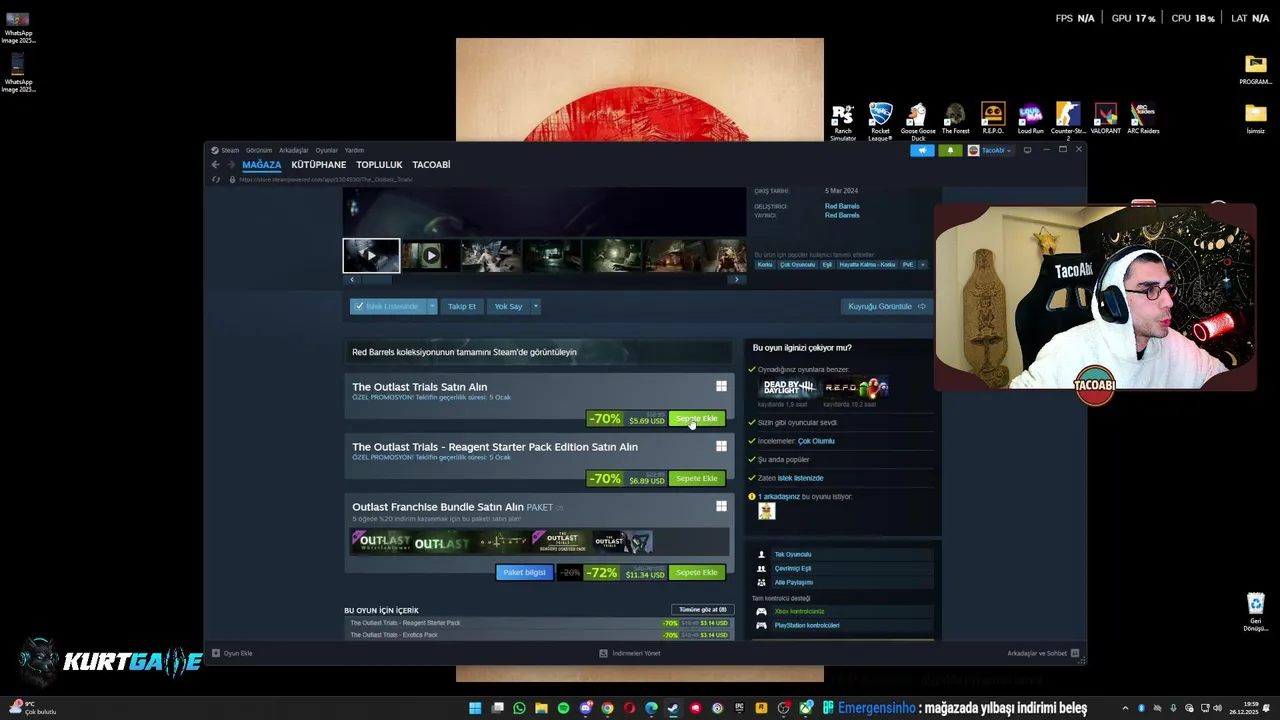Open WhatsApp from the taskbar

519,708
